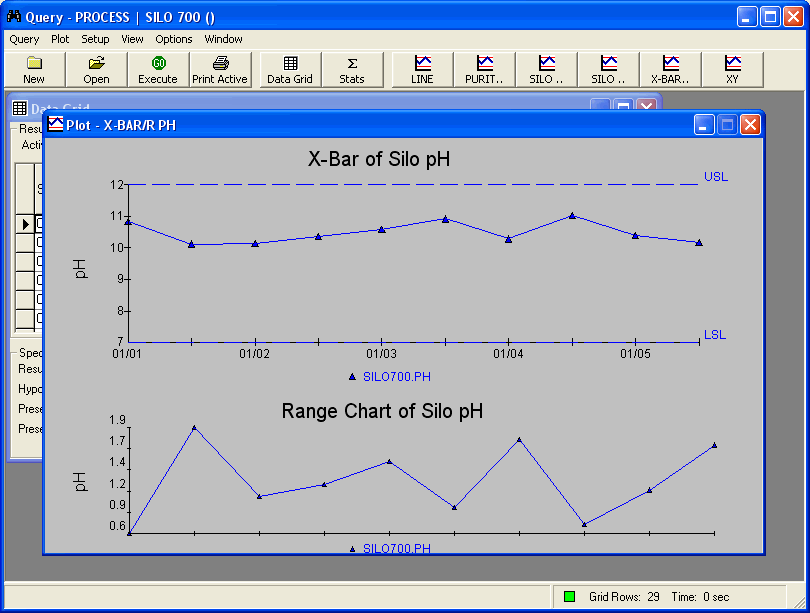Image resolution: width=810 pixels, height=613 pixels.
Task: Close the Plot X-BAR/R PH window
Action: point(751,124)
